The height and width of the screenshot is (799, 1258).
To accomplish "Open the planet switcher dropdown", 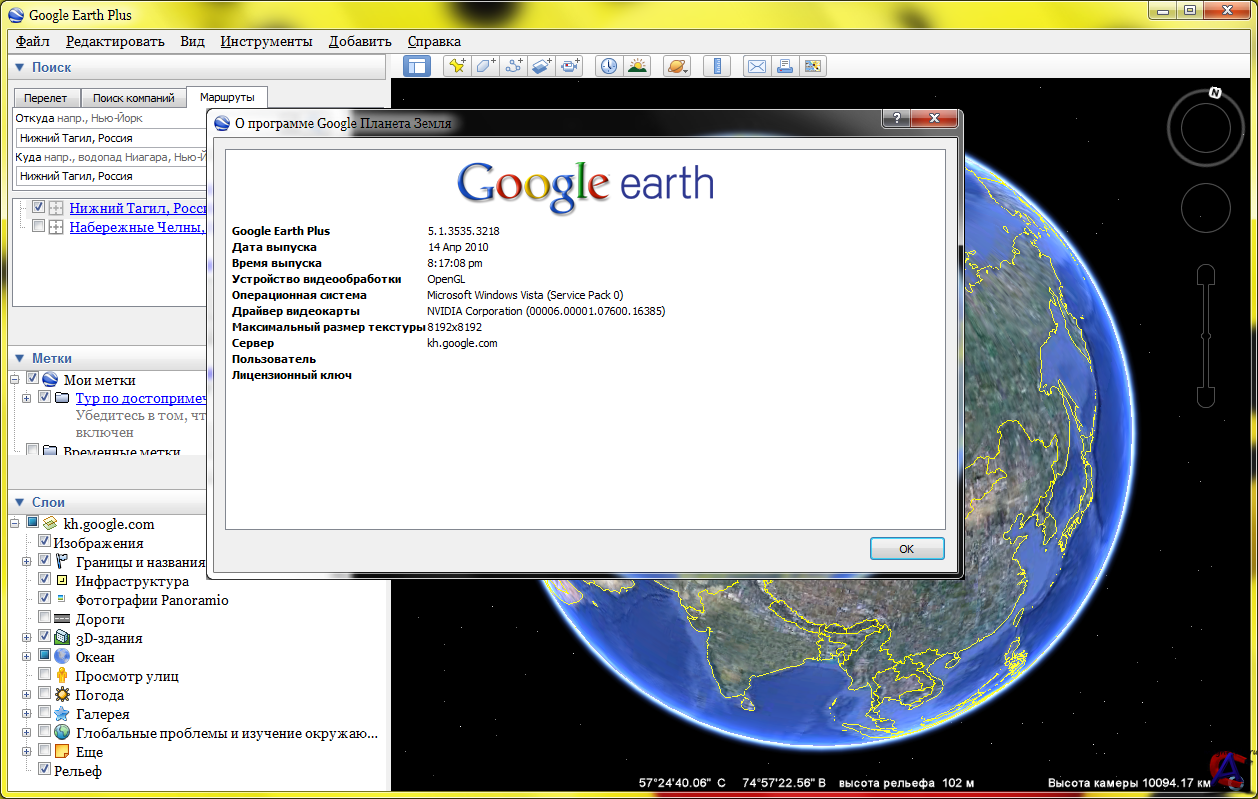I will (677, 66).
